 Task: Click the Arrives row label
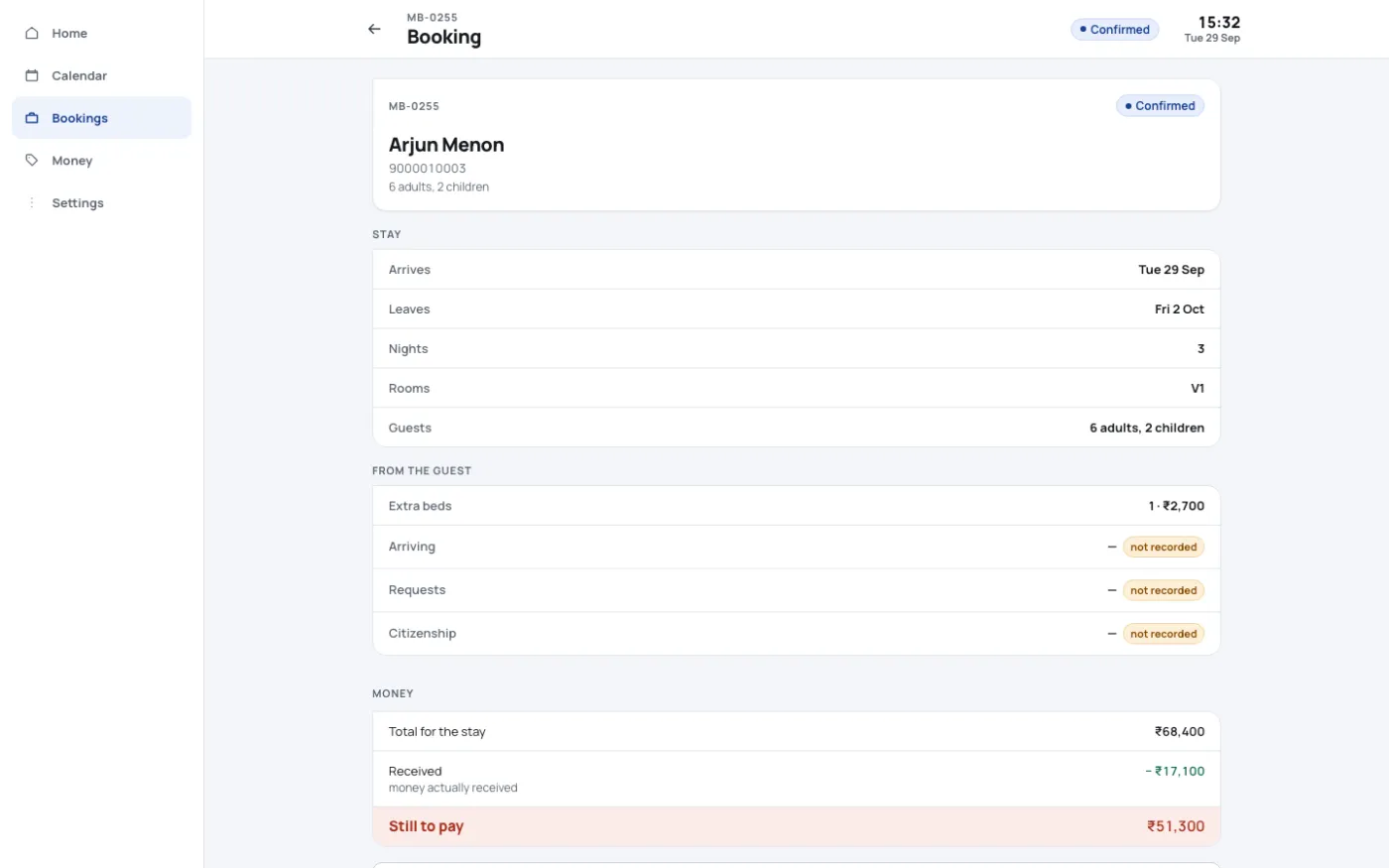coord(410,270)
